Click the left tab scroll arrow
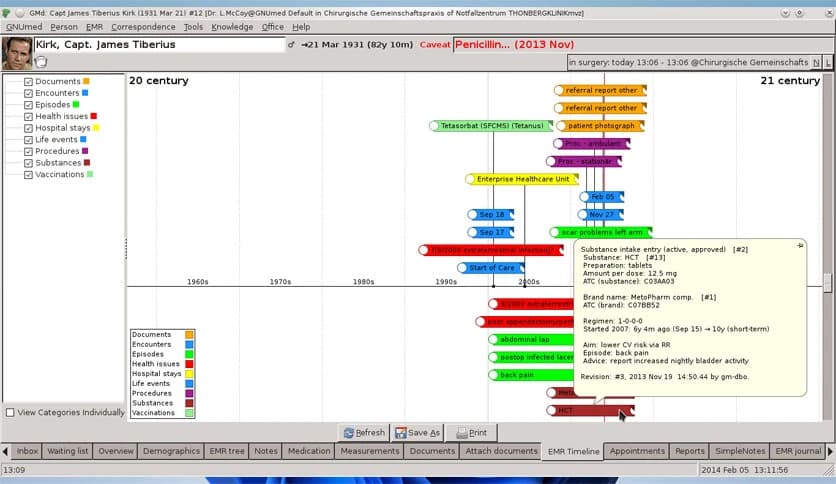Image resolution: width=836 pixels, height=484 pixels. pos(5,451)
